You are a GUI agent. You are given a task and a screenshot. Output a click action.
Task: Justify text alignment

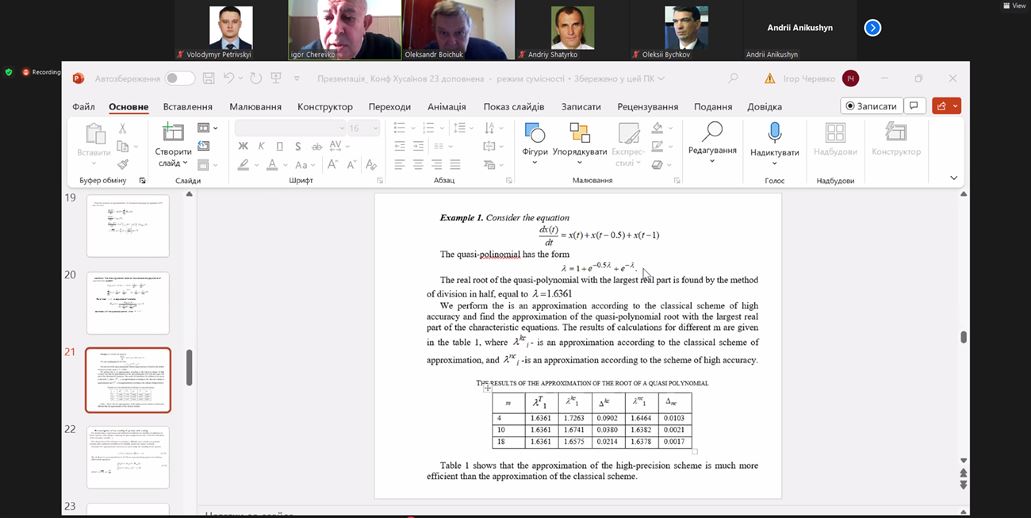click(x=454, y=164)
